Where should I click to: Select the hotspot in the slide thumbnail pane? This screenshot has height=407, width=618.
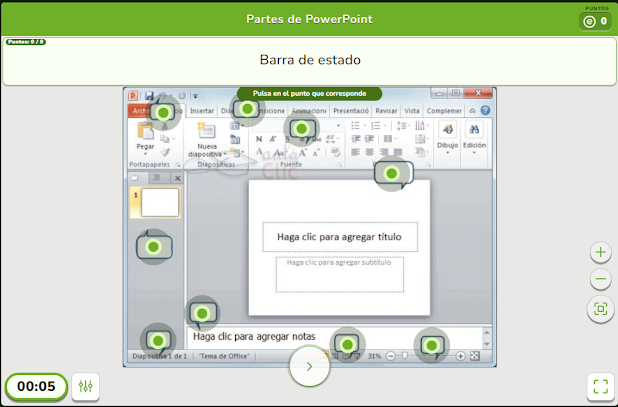pyautogui.click(x=154, y=247)
